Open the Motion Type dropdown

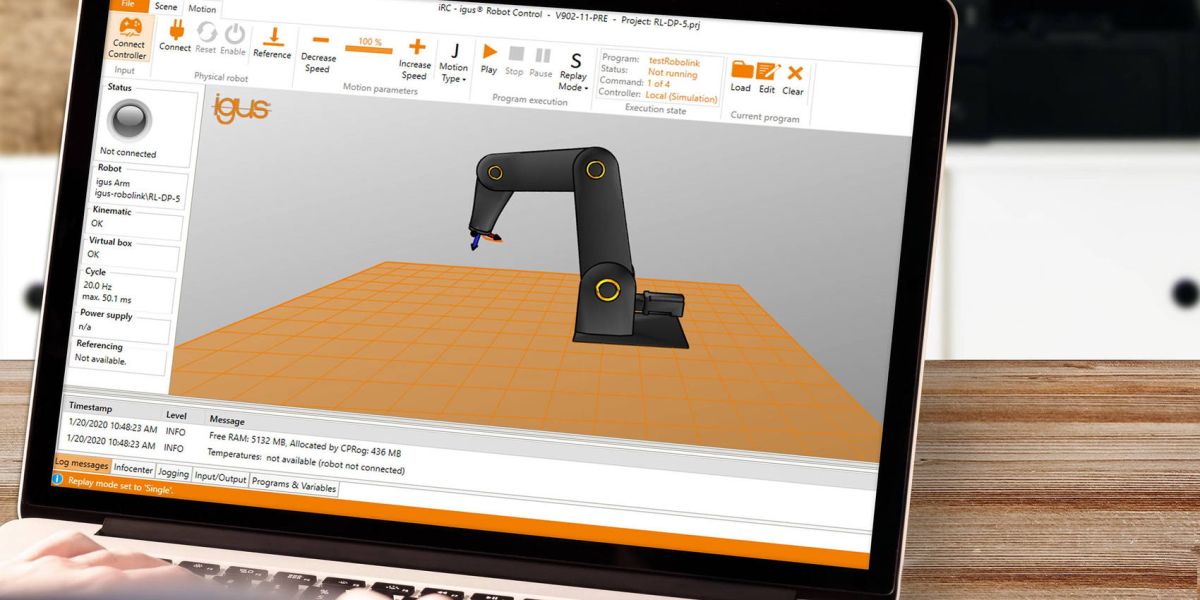454,61
